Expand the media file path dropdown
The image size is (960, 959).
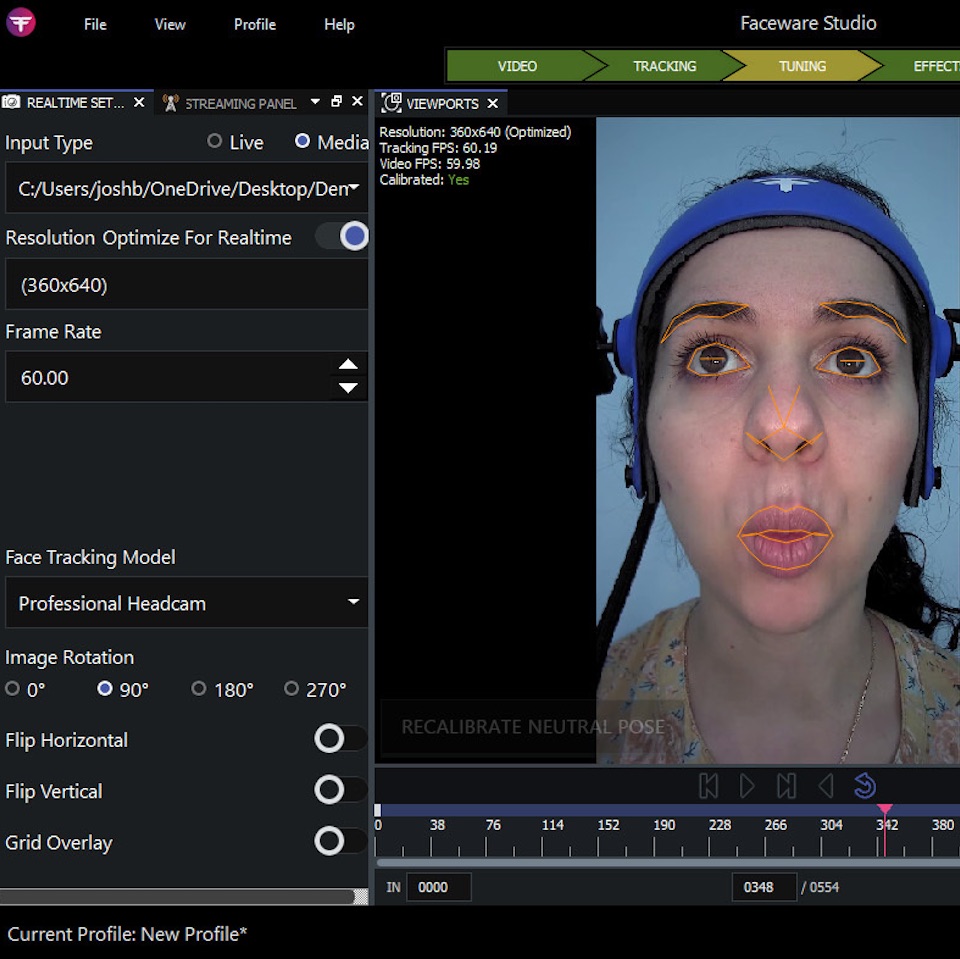(x=353, y=189)
